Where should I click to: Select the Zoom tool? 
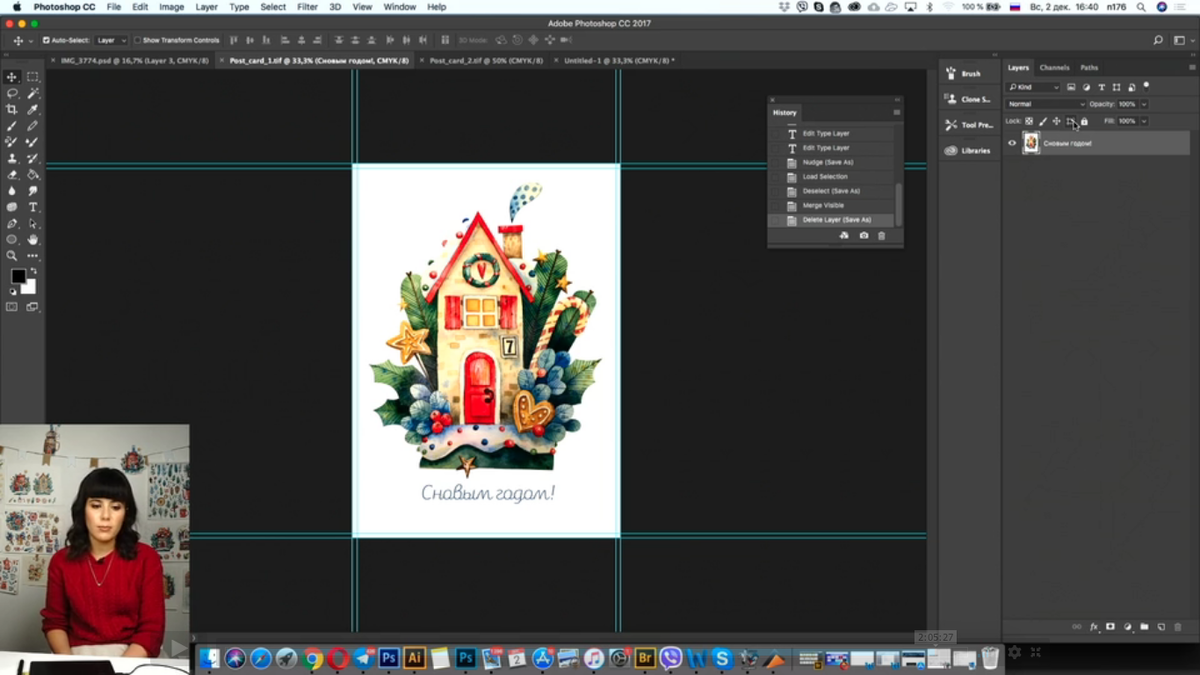pyautogui.click(x=12, y=256)
